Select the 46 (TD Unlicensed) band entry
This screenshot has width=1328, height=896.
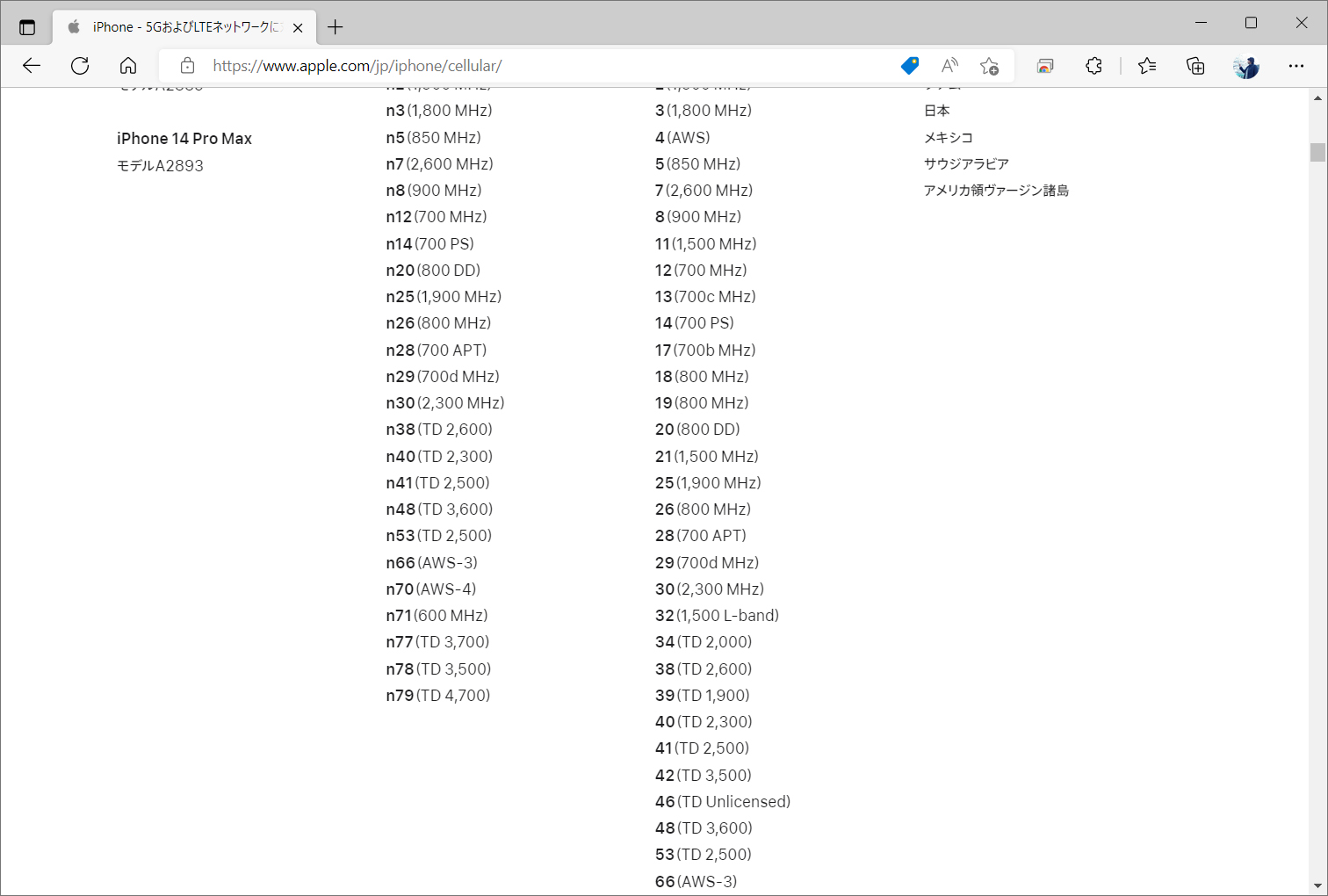point(723,802)
